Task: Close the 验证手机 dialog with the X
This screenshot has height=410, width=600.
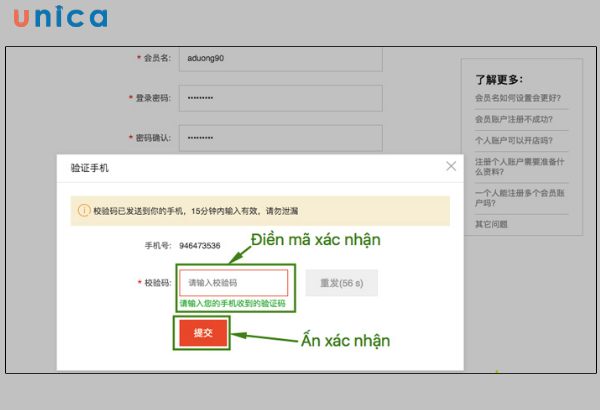Action: [451, 166]
